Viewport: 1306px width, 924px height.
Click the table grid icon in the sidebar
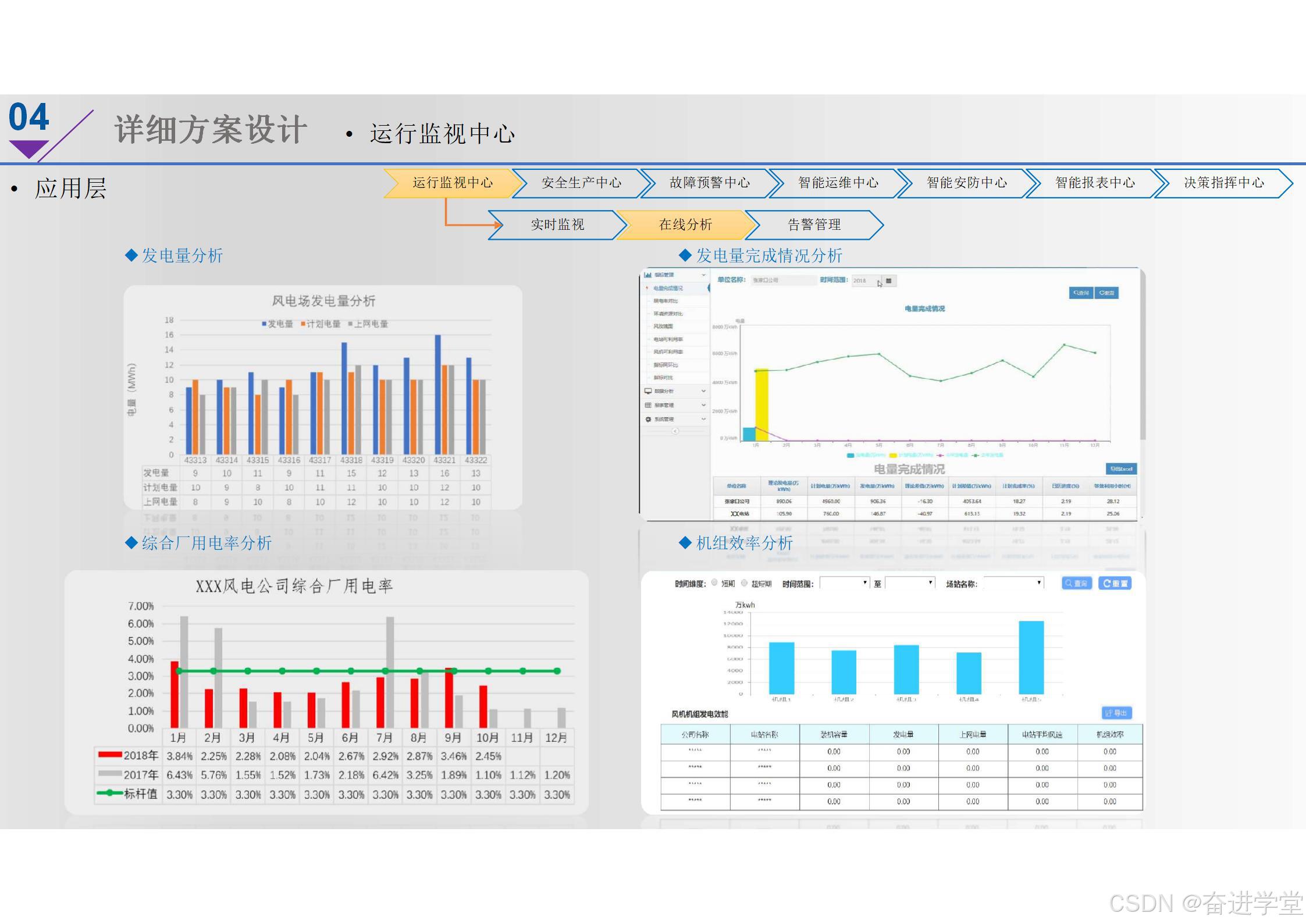pos(648,405)
